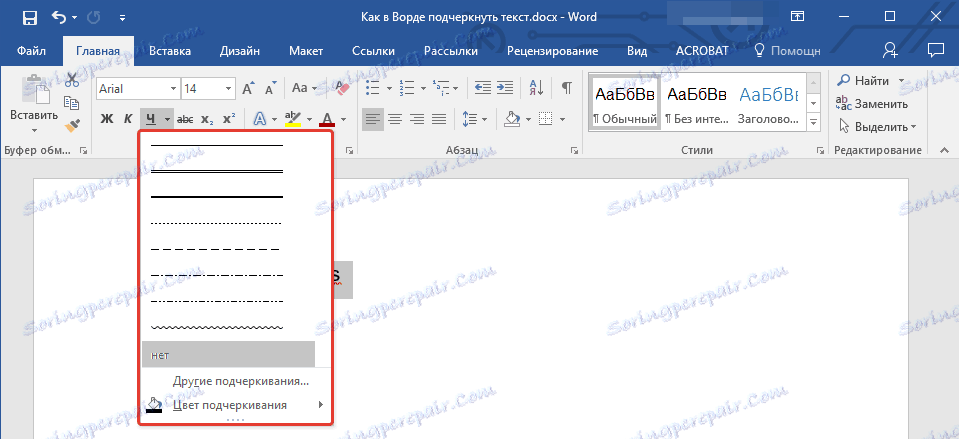Viewport: 959px width, 439px height.
Task: Open Выделить select menu
Action: click(876, 127)
